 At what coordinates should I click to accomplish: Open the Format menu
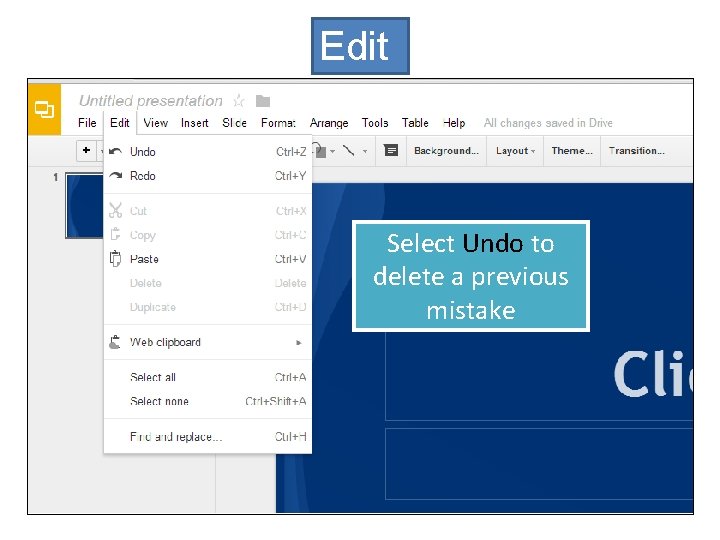(x=278, y=123)
